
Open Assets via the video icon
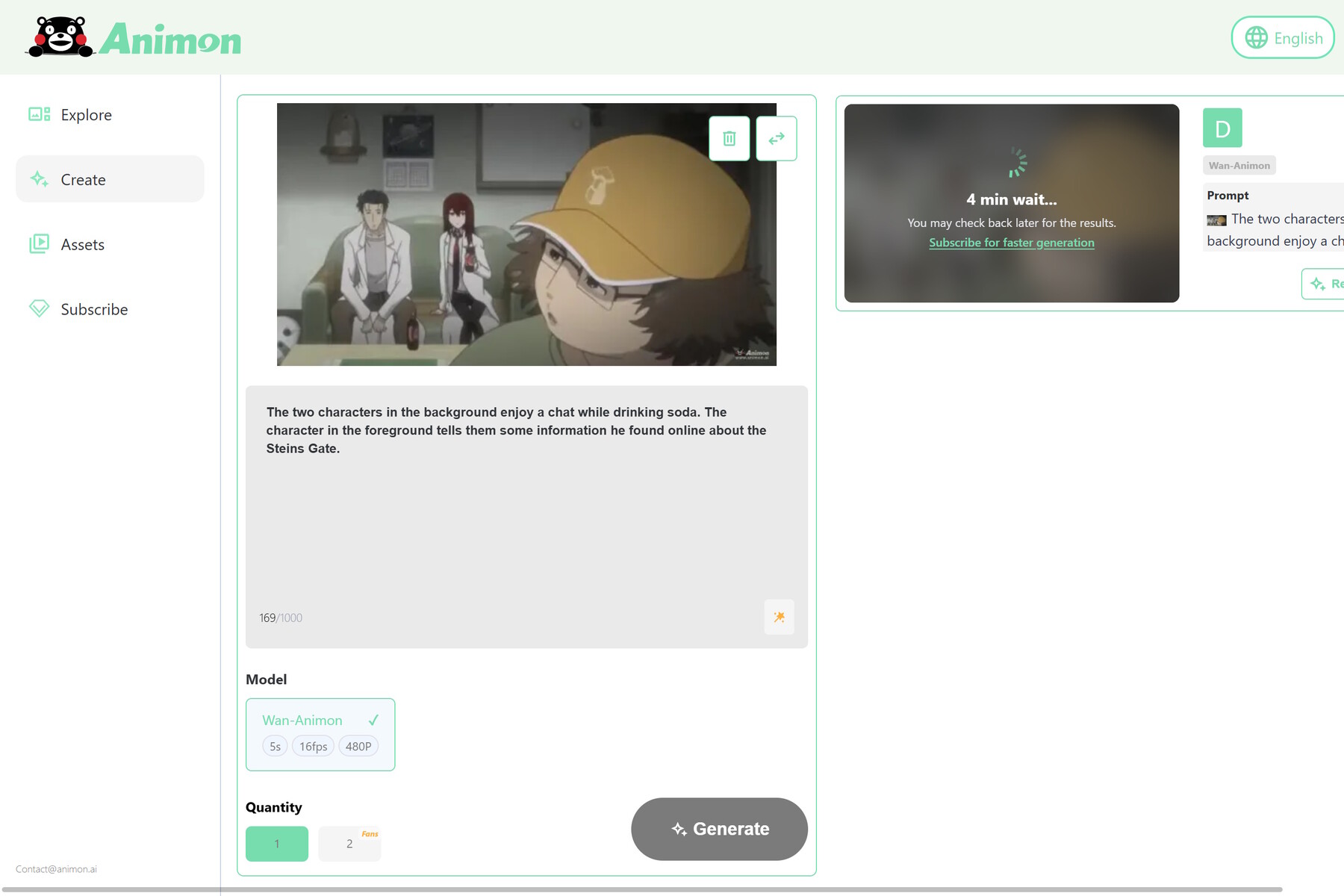(x=38, y=244)
